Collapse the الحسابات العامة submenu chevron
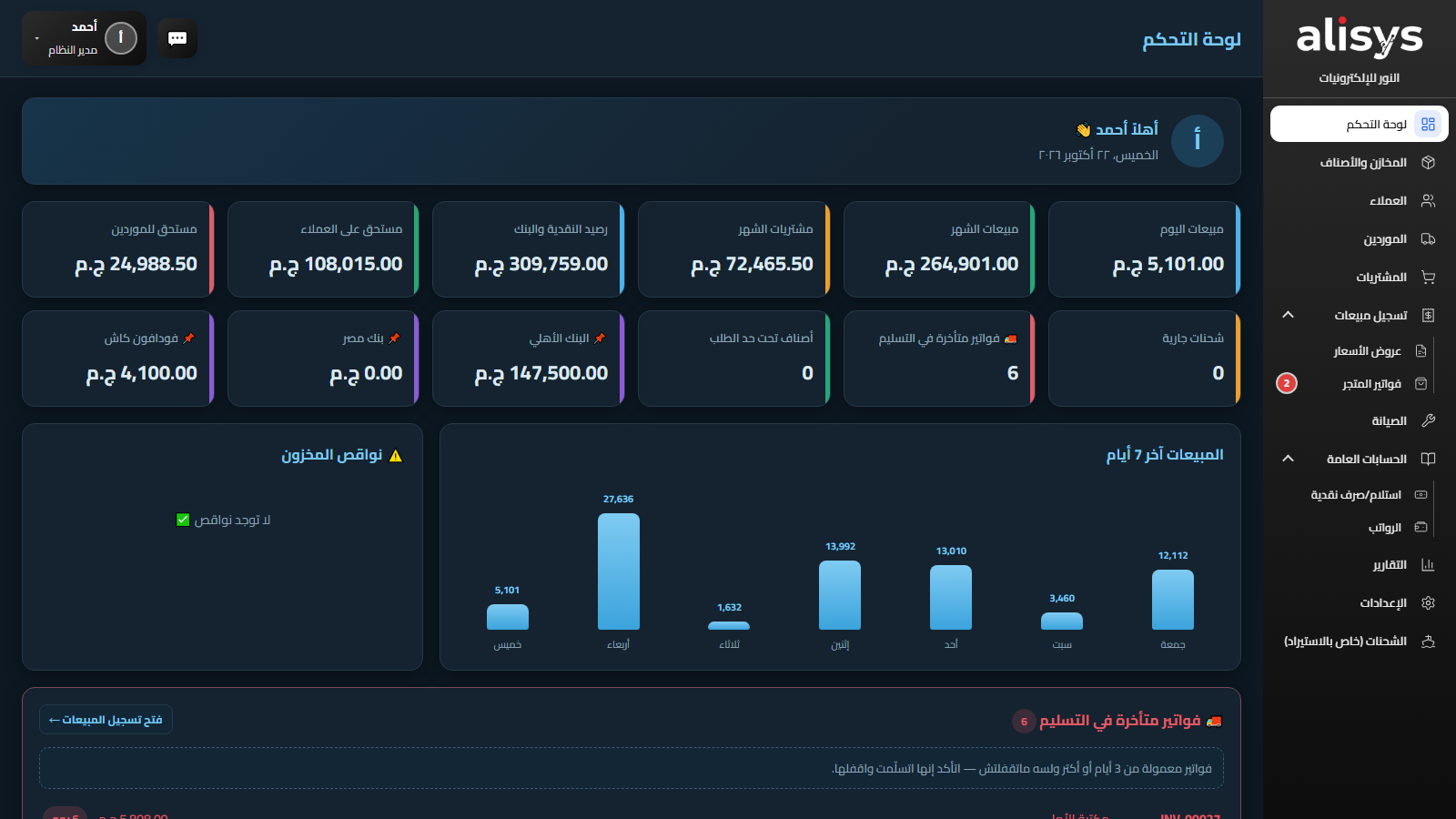This screenshot has width=1456, height=819. (x=1288, y=459)
